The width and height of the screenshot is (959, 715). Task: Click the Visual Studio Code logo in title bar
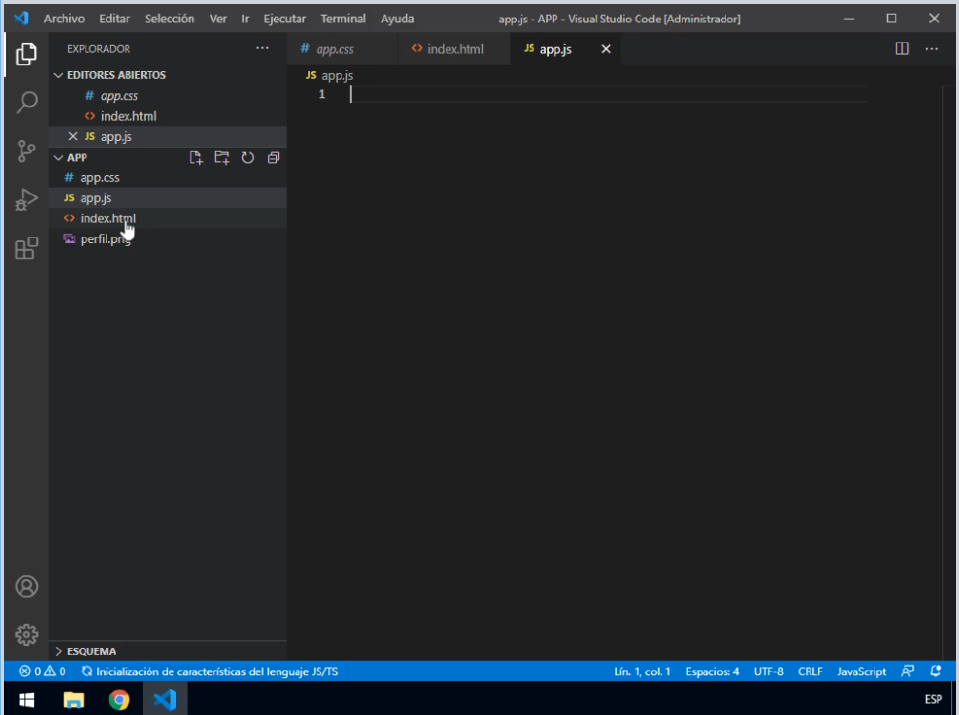coord(21,18)
